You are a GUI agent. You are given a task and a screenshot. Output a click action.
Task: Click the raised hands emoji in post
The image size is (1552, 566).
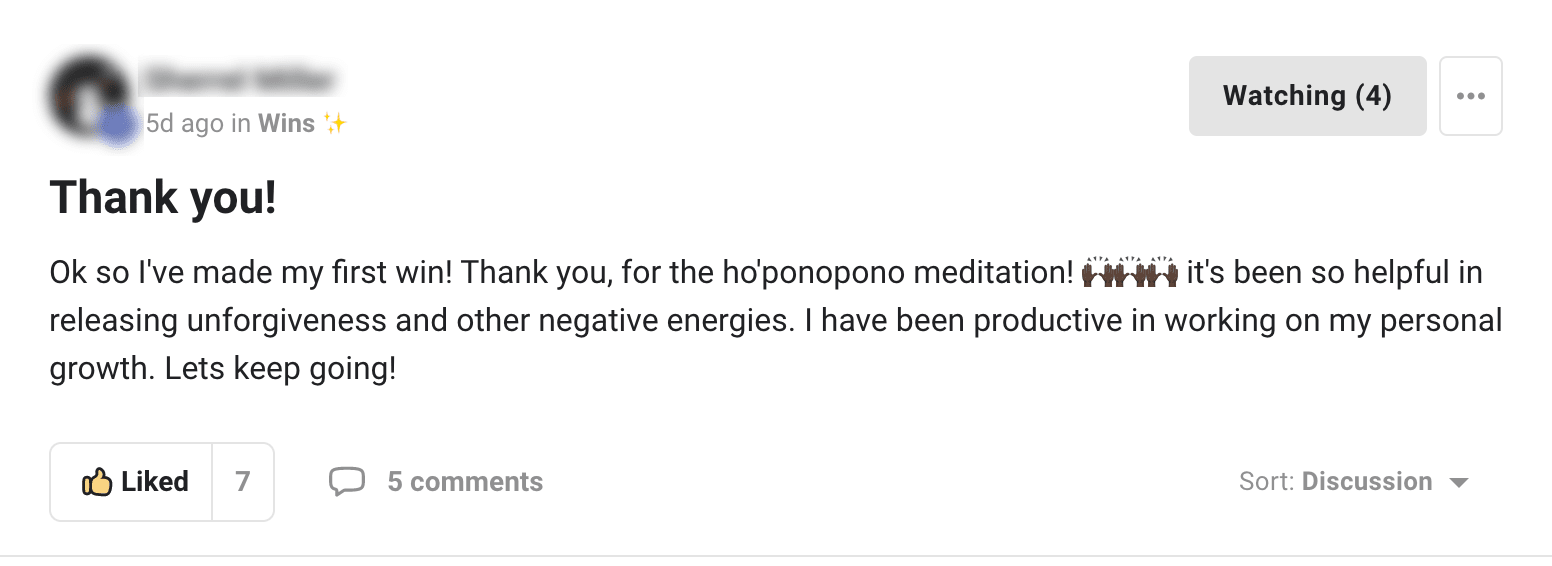click(x=1130, y=273)
